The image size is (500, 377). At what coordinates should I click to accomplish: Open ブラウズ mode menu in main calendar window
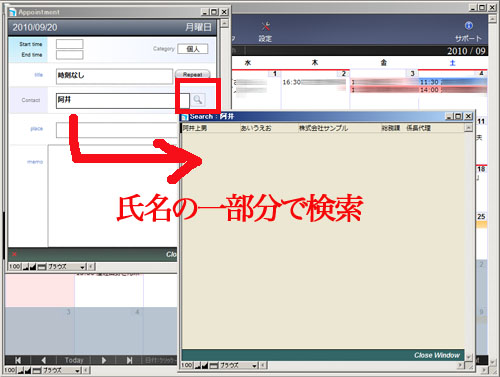click(62, 370)
